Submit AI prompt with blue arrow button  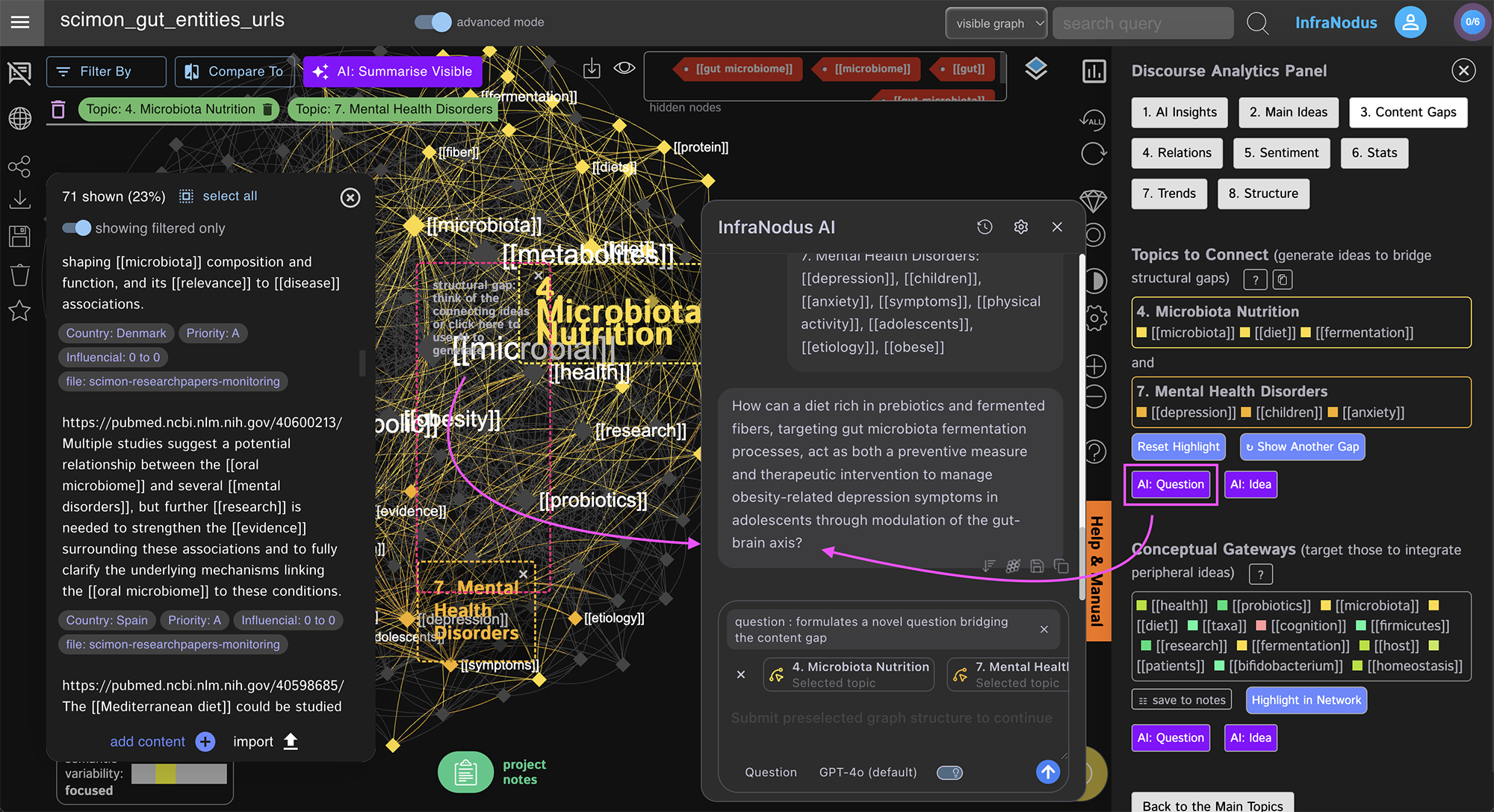(x=1048, y=772)
